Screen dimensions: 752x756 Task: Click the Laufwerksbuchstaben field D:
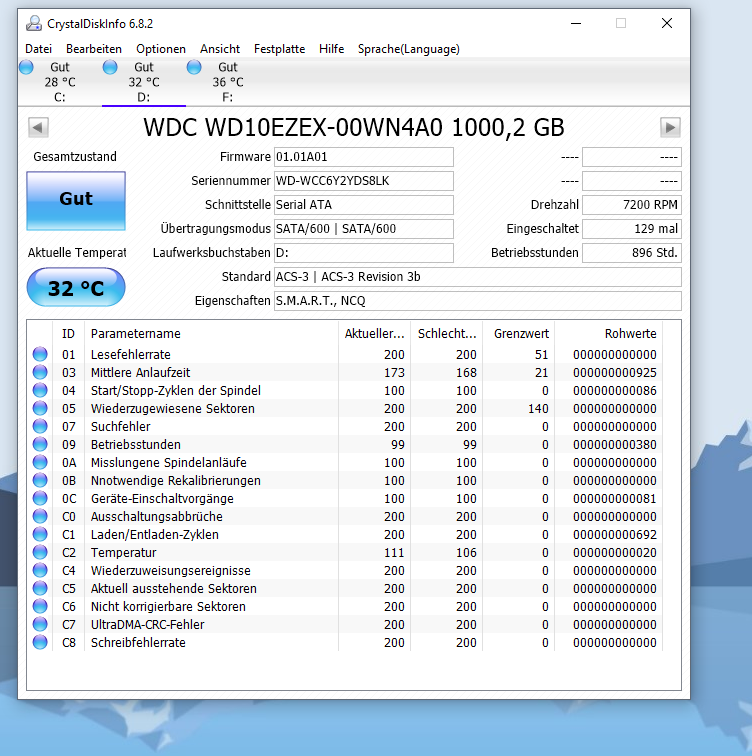[x=364, y=253]
